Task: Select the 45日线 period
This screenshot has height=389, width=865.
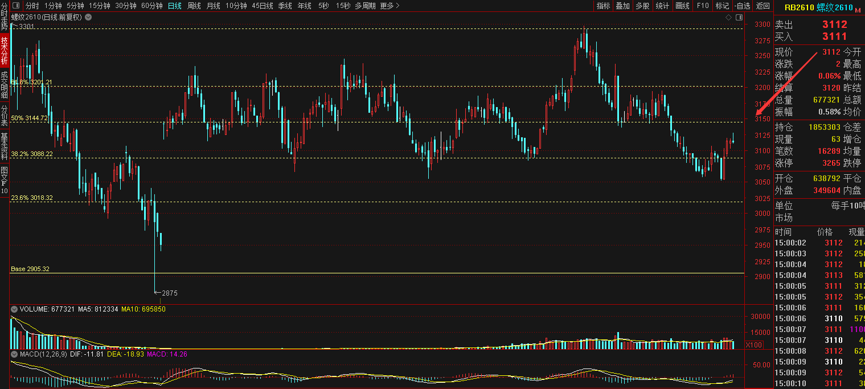Action: pyautogui.click(x=263, y=6)
